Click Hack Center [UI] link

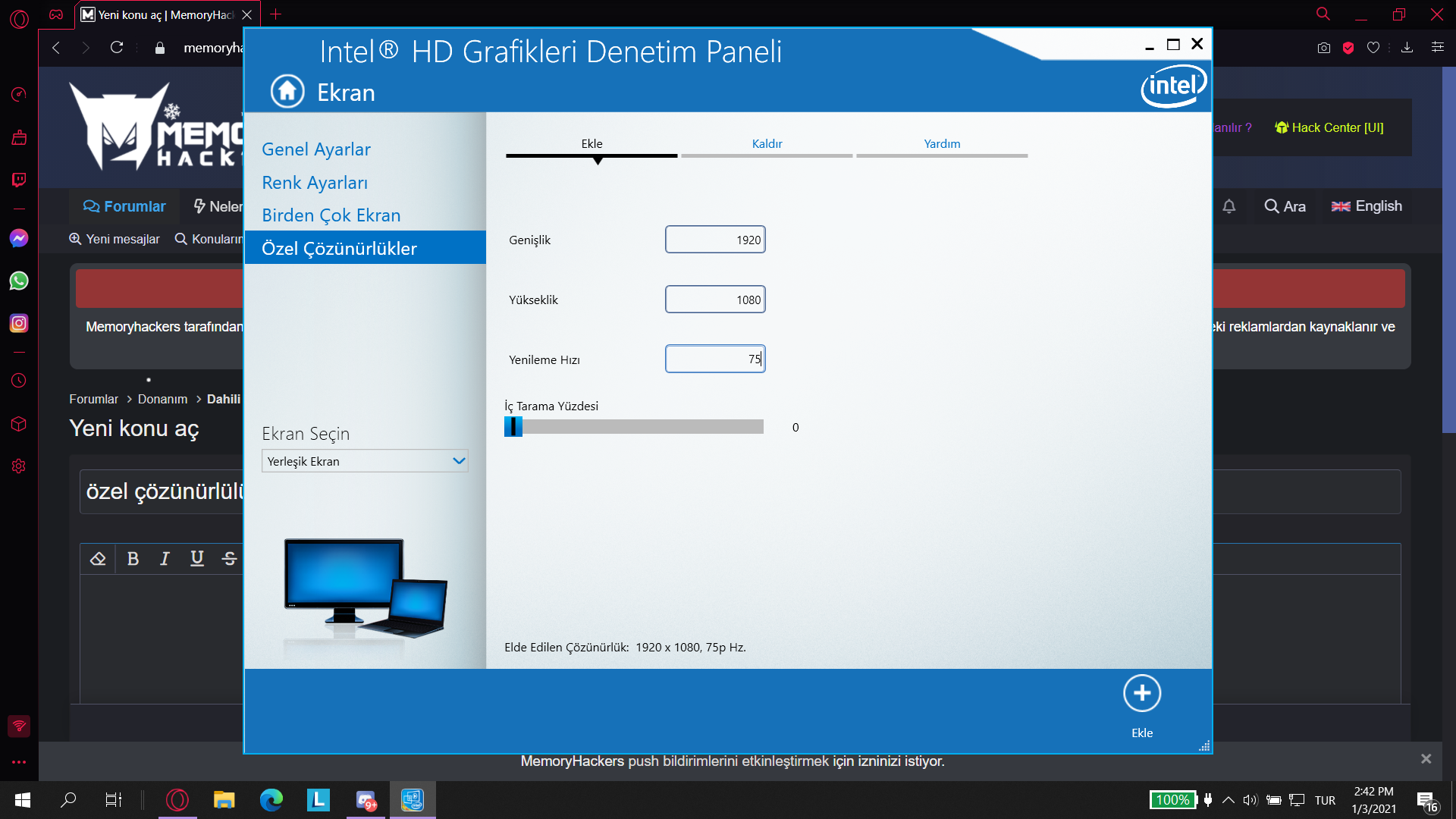point(1329,127)
